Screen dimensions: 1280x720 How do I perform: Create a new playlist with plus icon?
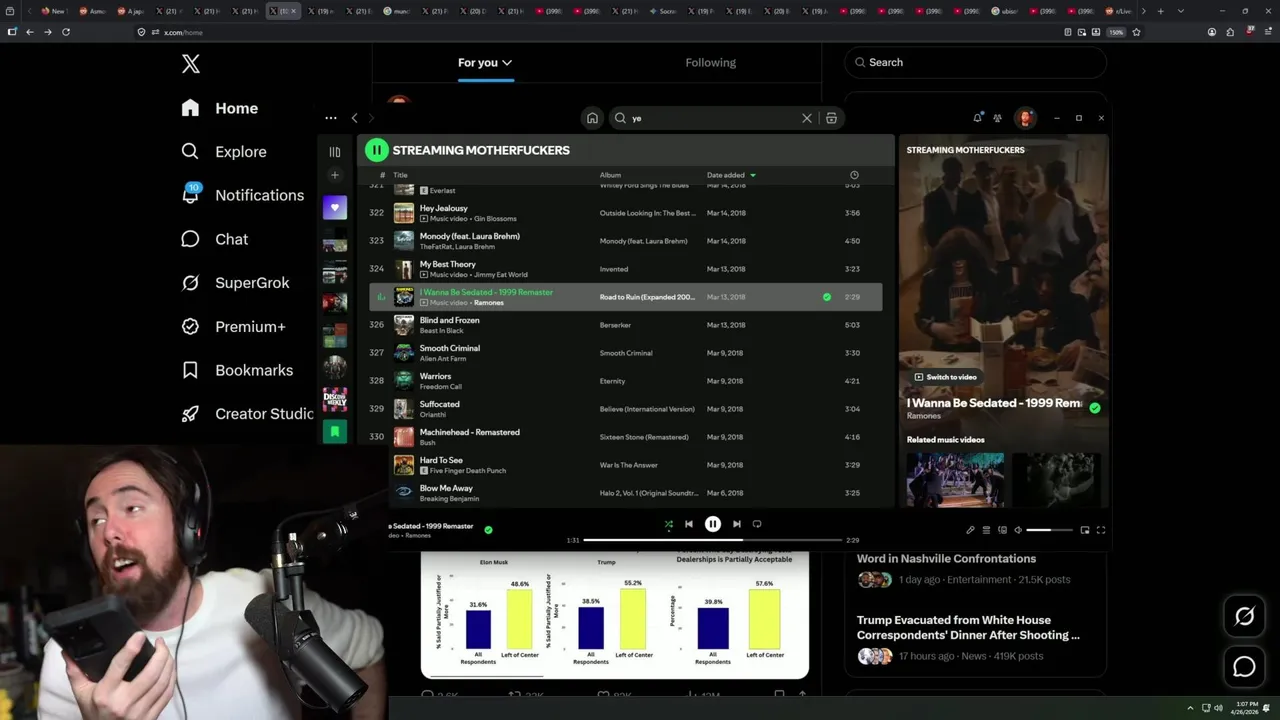tap(335, 175)
